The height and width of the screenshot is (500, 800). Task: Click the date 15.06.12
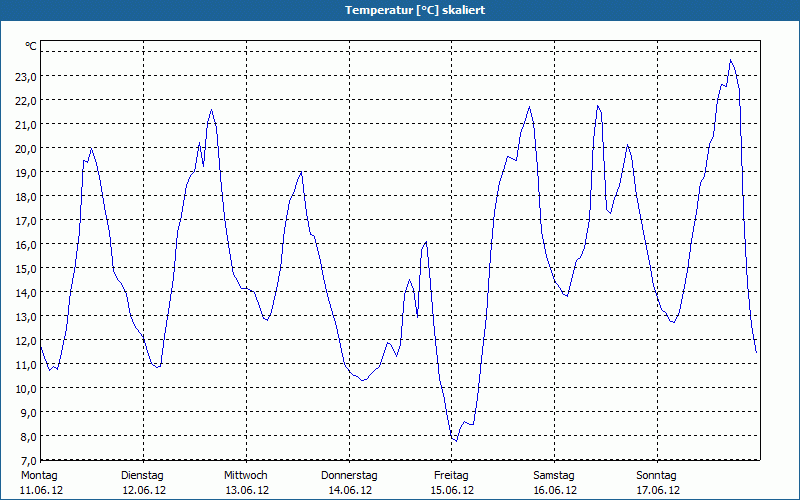(452, 490)
